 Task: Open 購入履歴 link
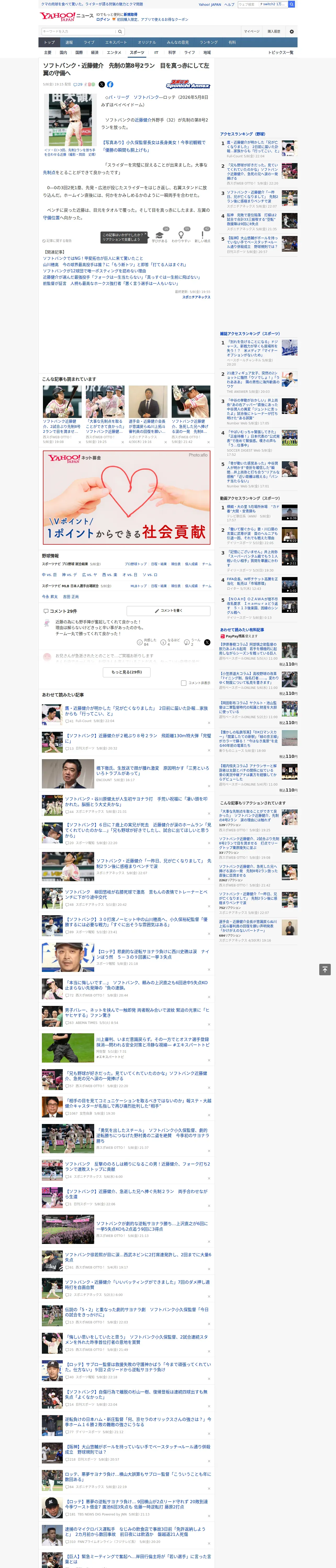click(274, 31)
